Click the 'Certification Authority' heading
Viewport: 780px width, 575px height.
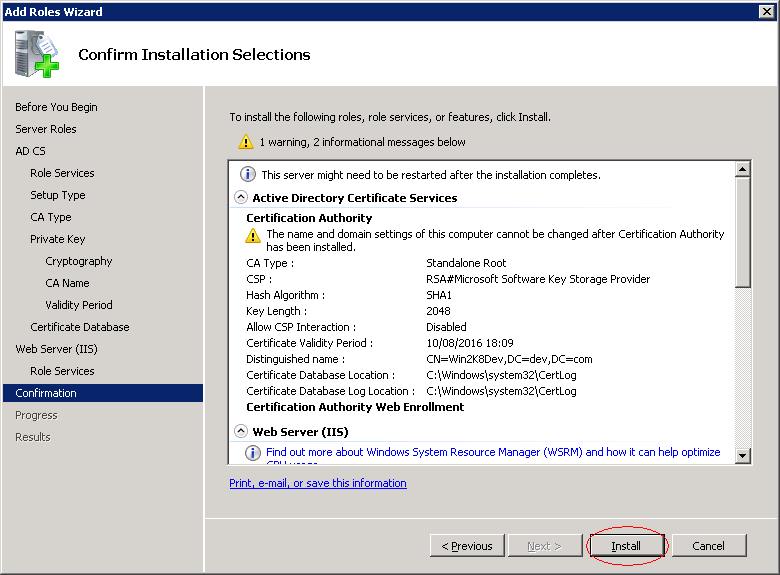point(309,218)
